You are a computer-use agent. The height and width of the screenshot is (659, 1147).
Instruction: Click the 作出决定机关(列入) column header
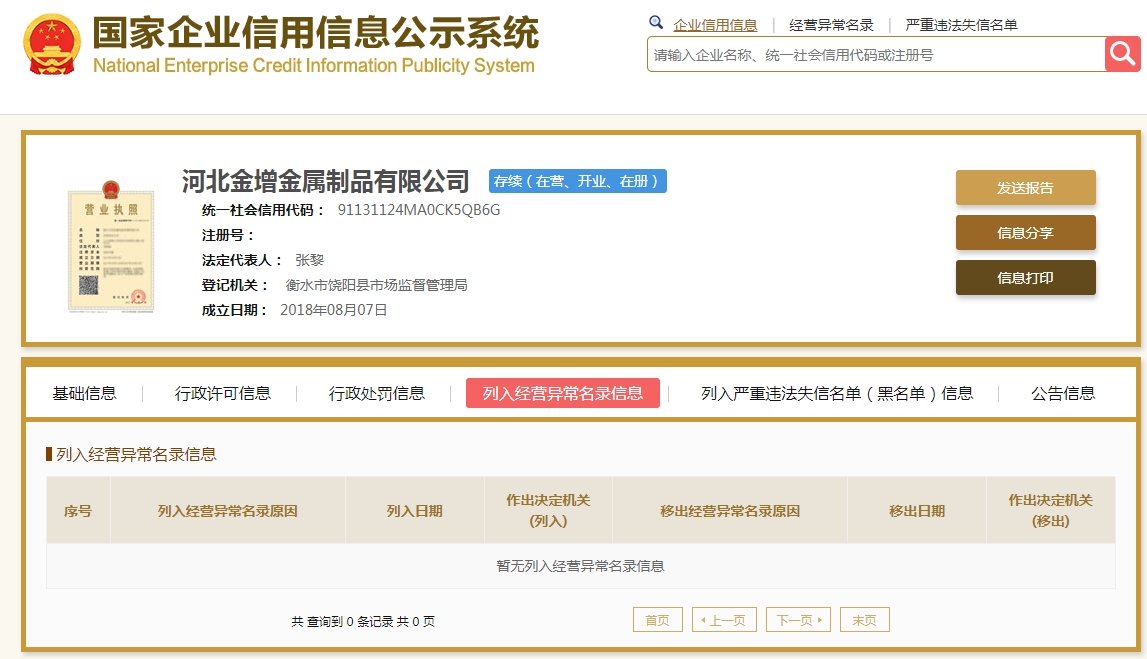pos(549,511)
